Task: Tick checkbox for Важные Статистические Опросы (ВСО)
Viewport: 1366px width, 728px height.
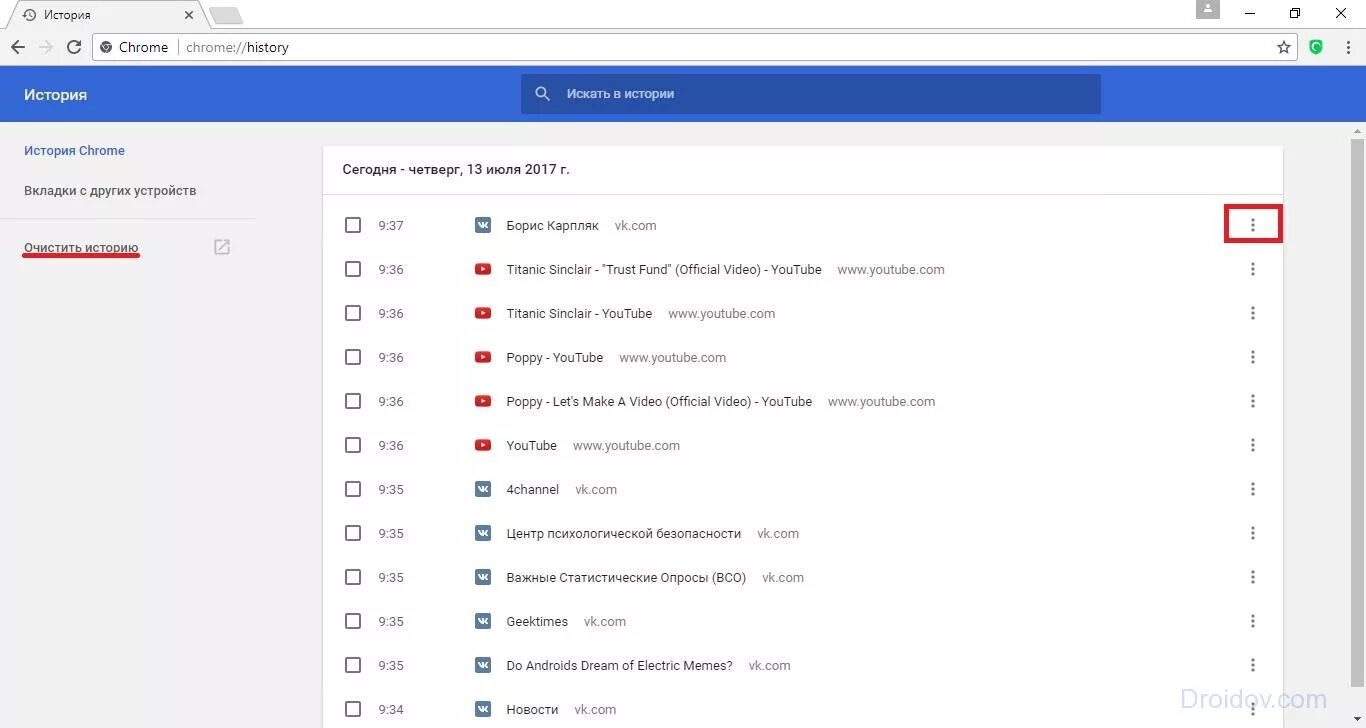Action: pyautogui.click(x=353, y=577)
